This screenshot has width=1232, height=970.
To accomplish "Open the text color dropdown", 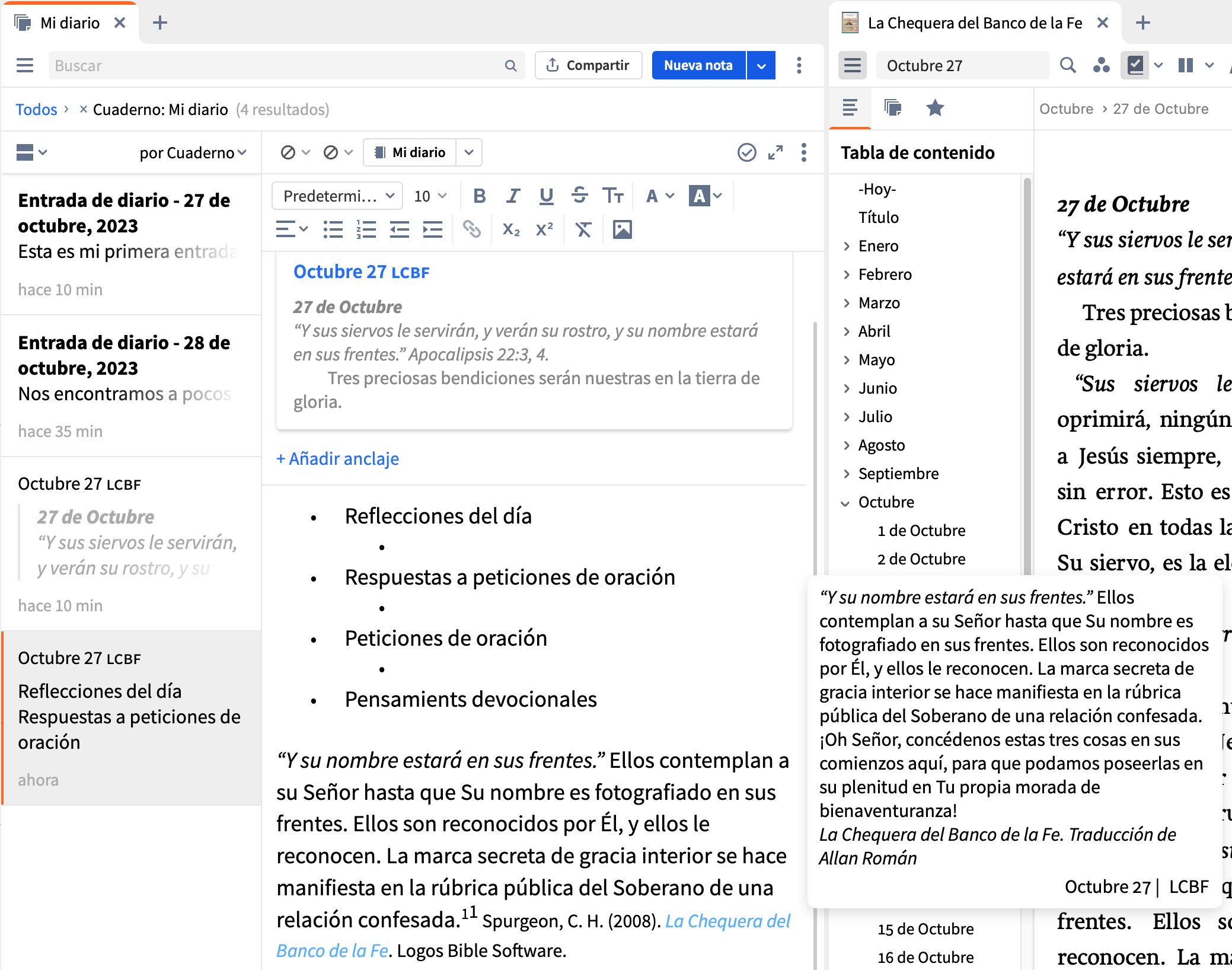I will [x=660, y=196].
